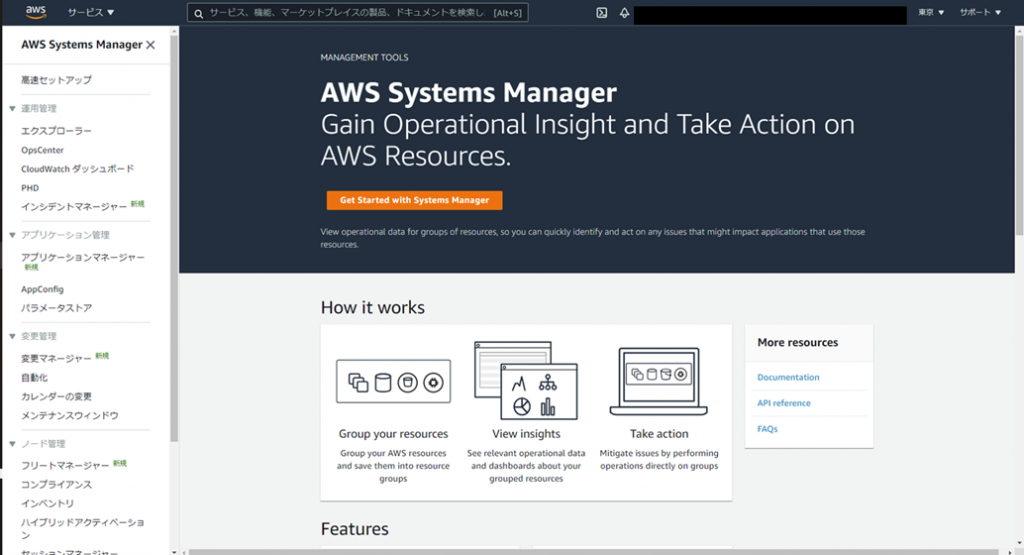
Task: Open フリートマネージャー in sidebar
Action: [x=65, y=466]
